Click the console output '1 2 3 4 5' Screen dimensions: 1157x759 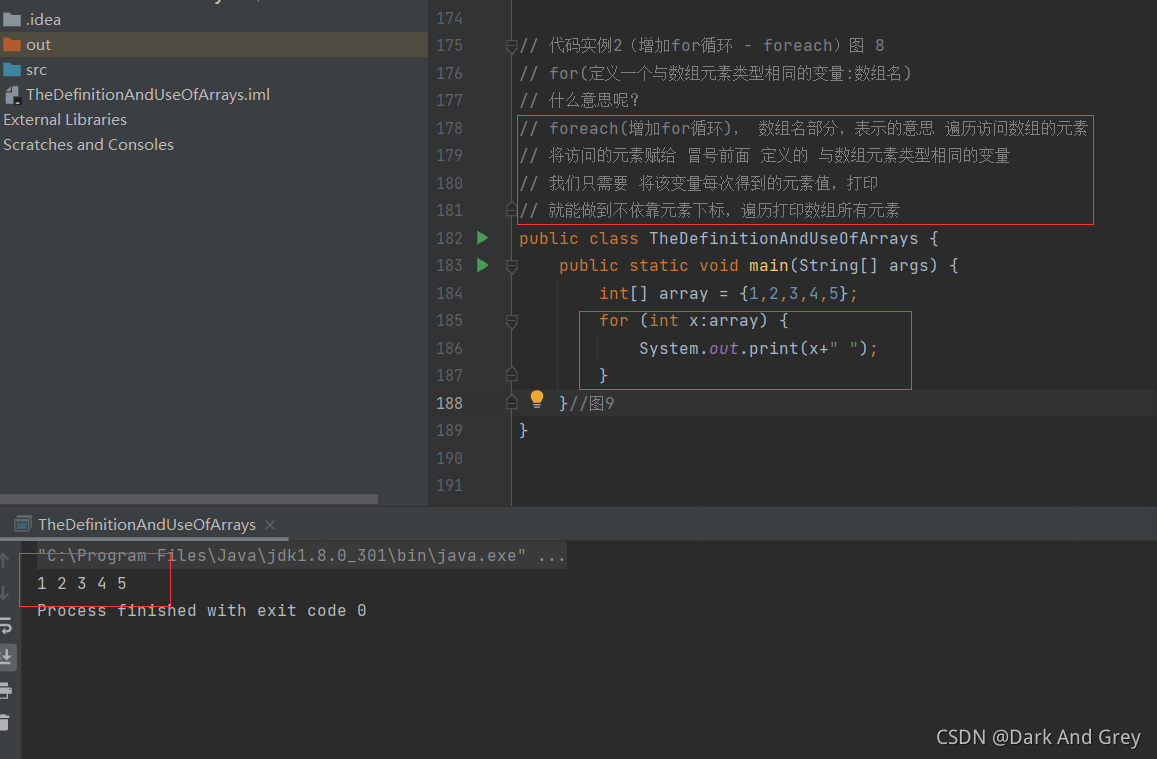82,583
